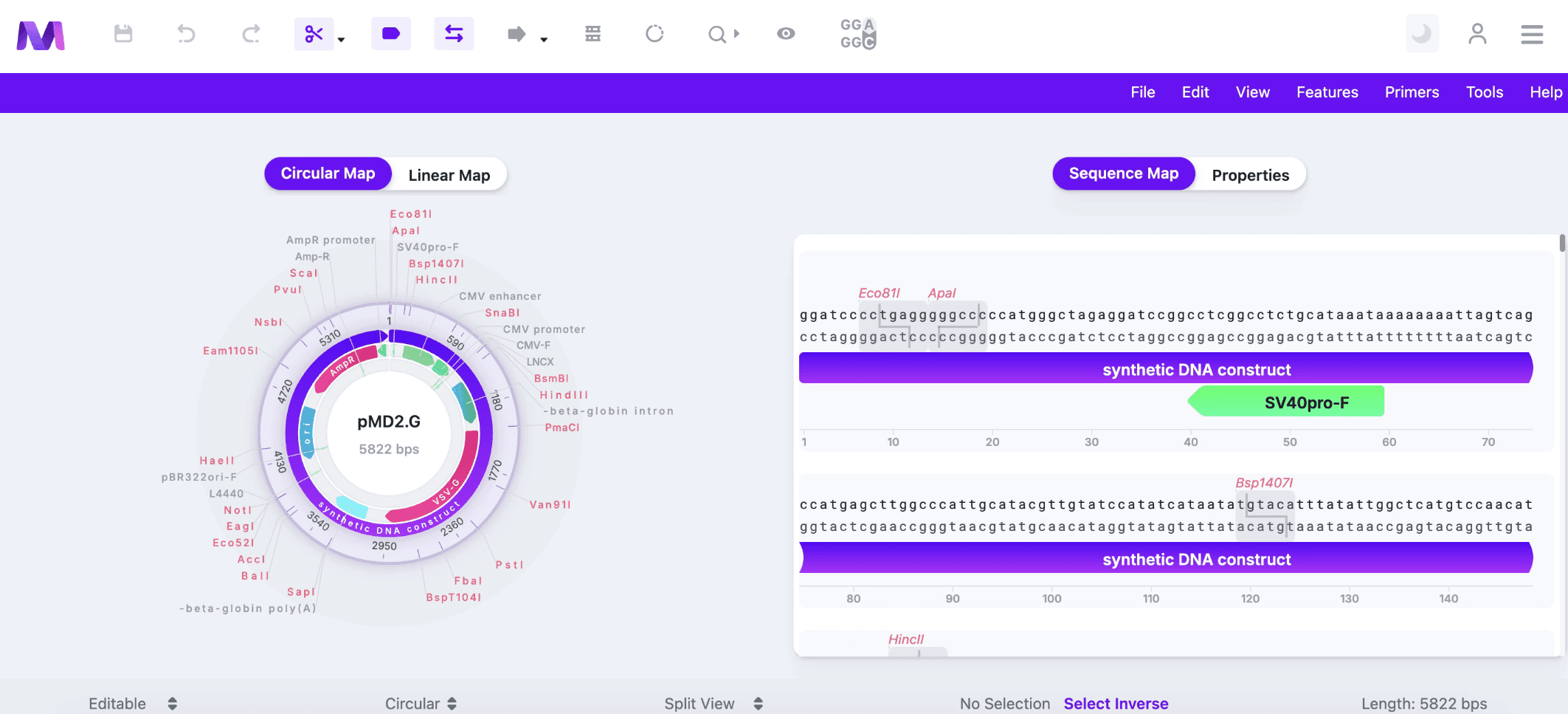Open dropdown arrow next to primers icon
Image resolution: width=1568 pixels, height=714 pixels.
544,39
